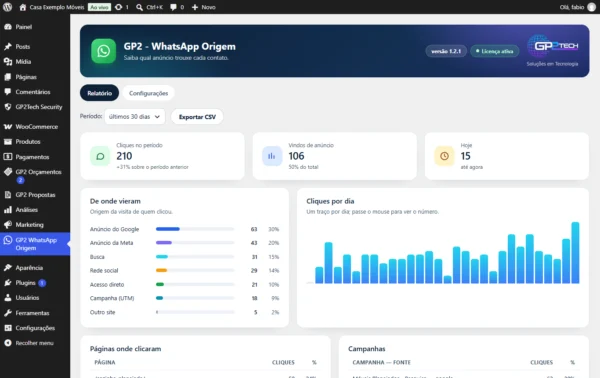Open the WooCommerce menu label
Viewport: 600px width, 378px height.
[x=37, y=127]
